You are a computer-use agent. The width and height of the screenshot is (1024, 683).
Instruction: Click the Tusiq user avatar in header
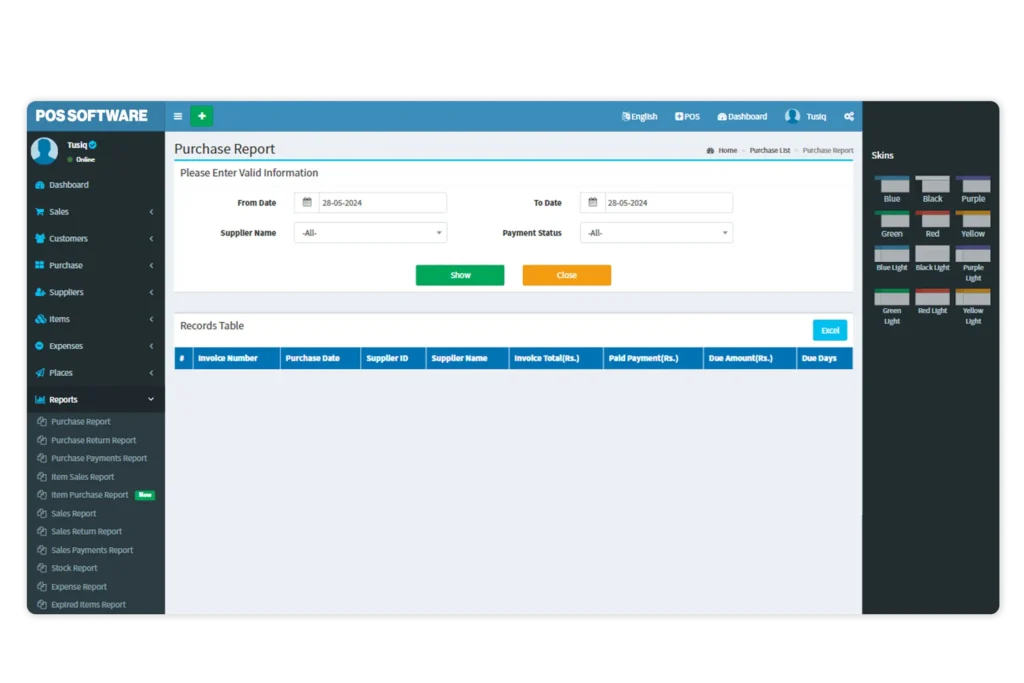tap(792, 116)
